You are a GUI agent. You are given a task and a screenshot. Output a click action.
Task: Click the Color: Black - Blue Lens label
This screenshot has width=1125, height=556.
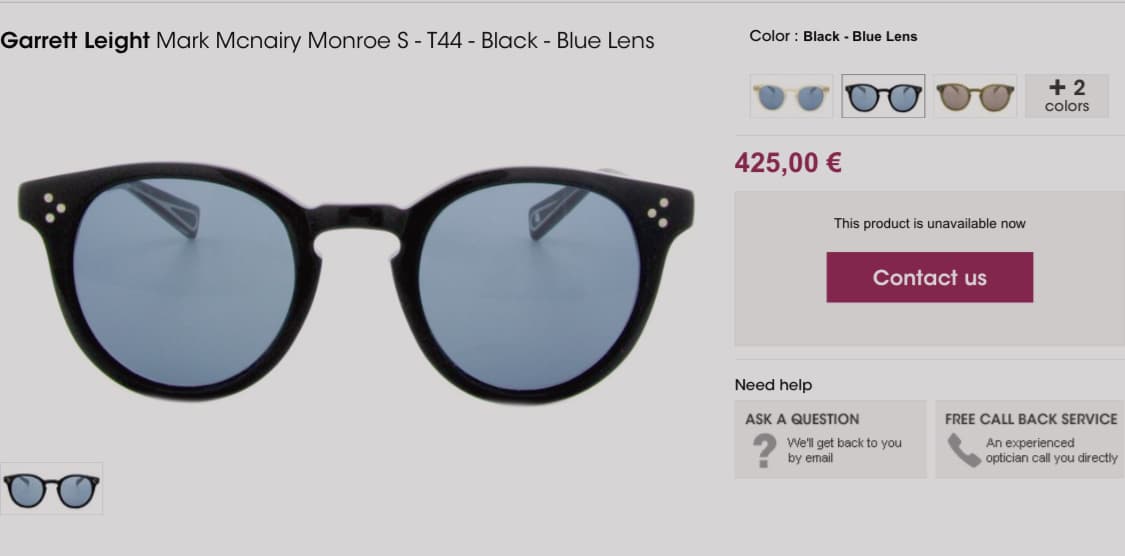point(833,36)
